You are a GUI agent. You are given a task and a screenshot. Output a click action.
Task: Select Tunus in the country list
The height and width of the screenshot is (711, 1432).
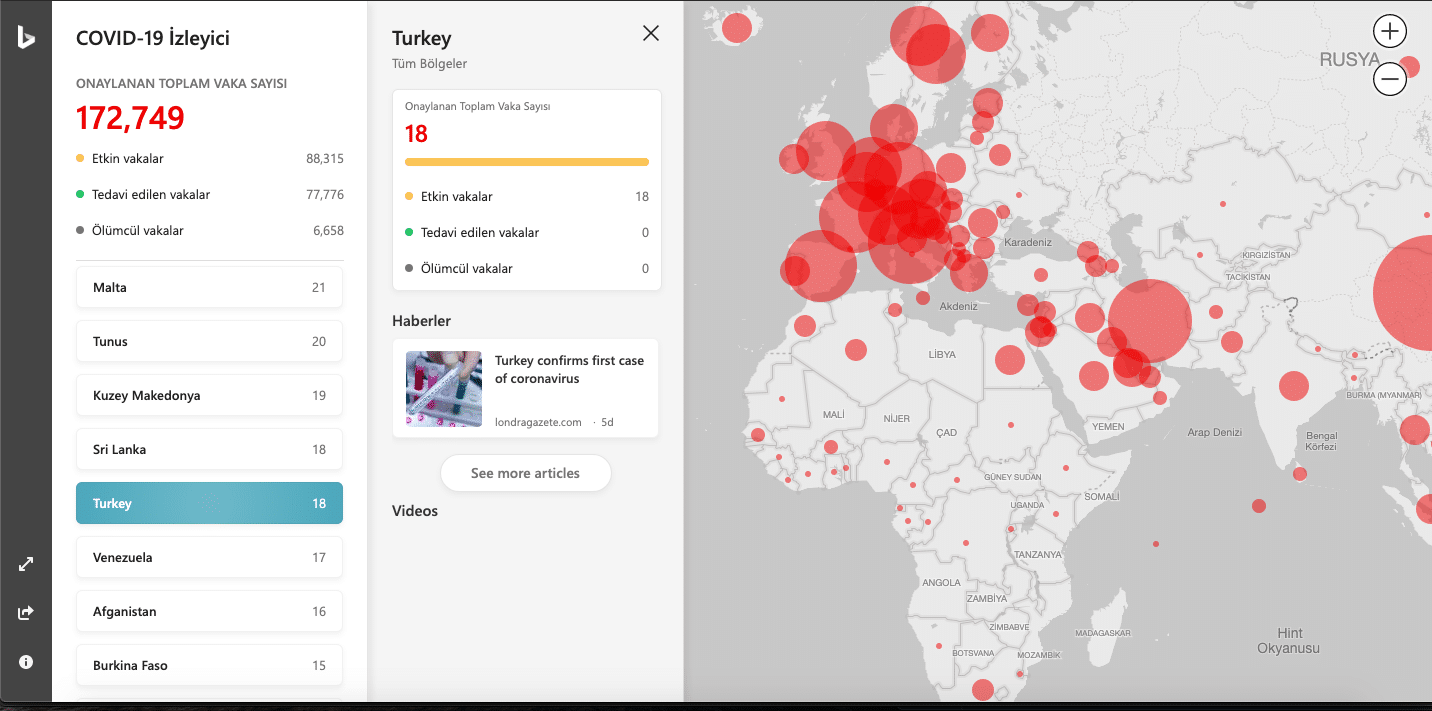pyautogui.click(x=209, y=341)
